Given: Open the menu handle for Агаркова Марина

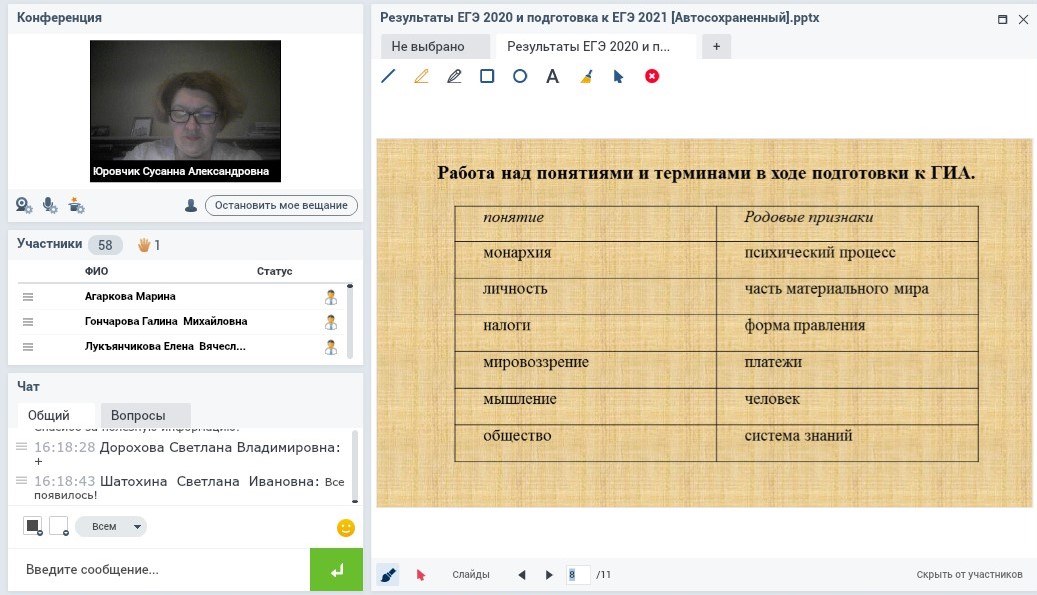Looking at the screenshot, I should coord(28,297).
